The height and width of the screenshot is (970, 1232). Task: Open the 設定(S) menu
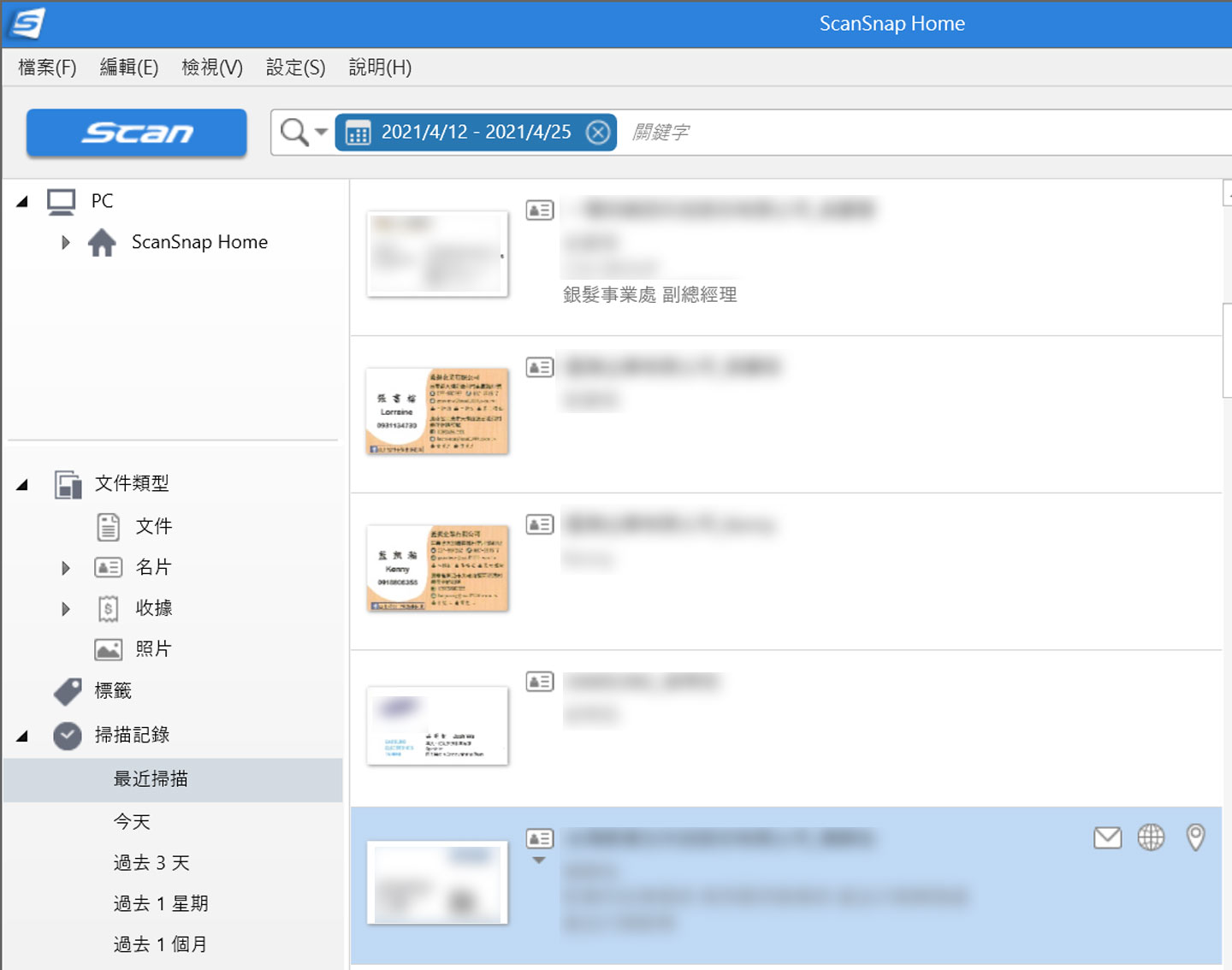[294, 67]
